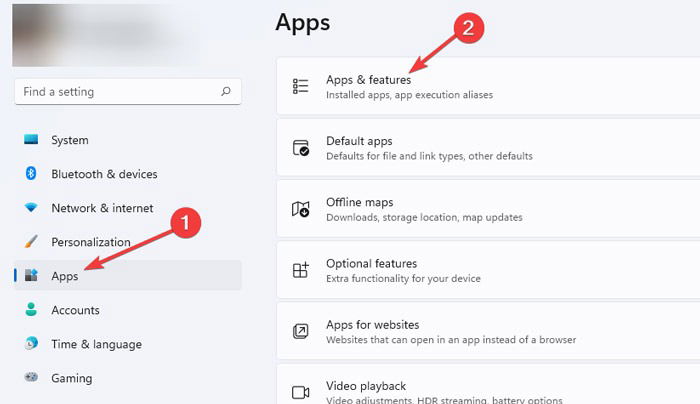Viewport: 700px width, 404px height.
Task: Click the Video playback camera icon
Action: coord(300,392)
